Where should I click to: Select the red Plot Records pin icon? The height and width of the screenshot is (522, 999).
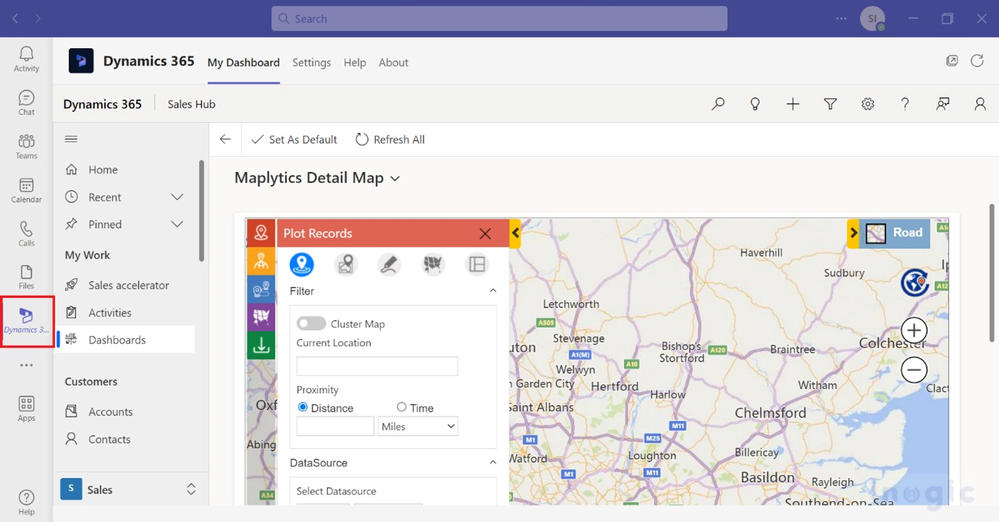point(261,233)
